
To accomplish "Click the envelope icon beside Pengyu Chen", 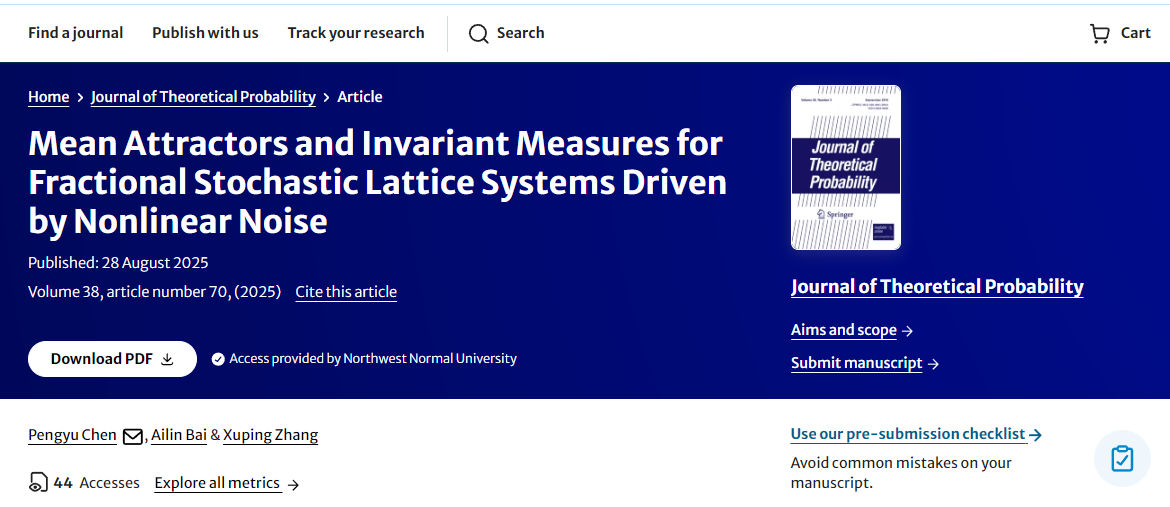I will (132, 436).
